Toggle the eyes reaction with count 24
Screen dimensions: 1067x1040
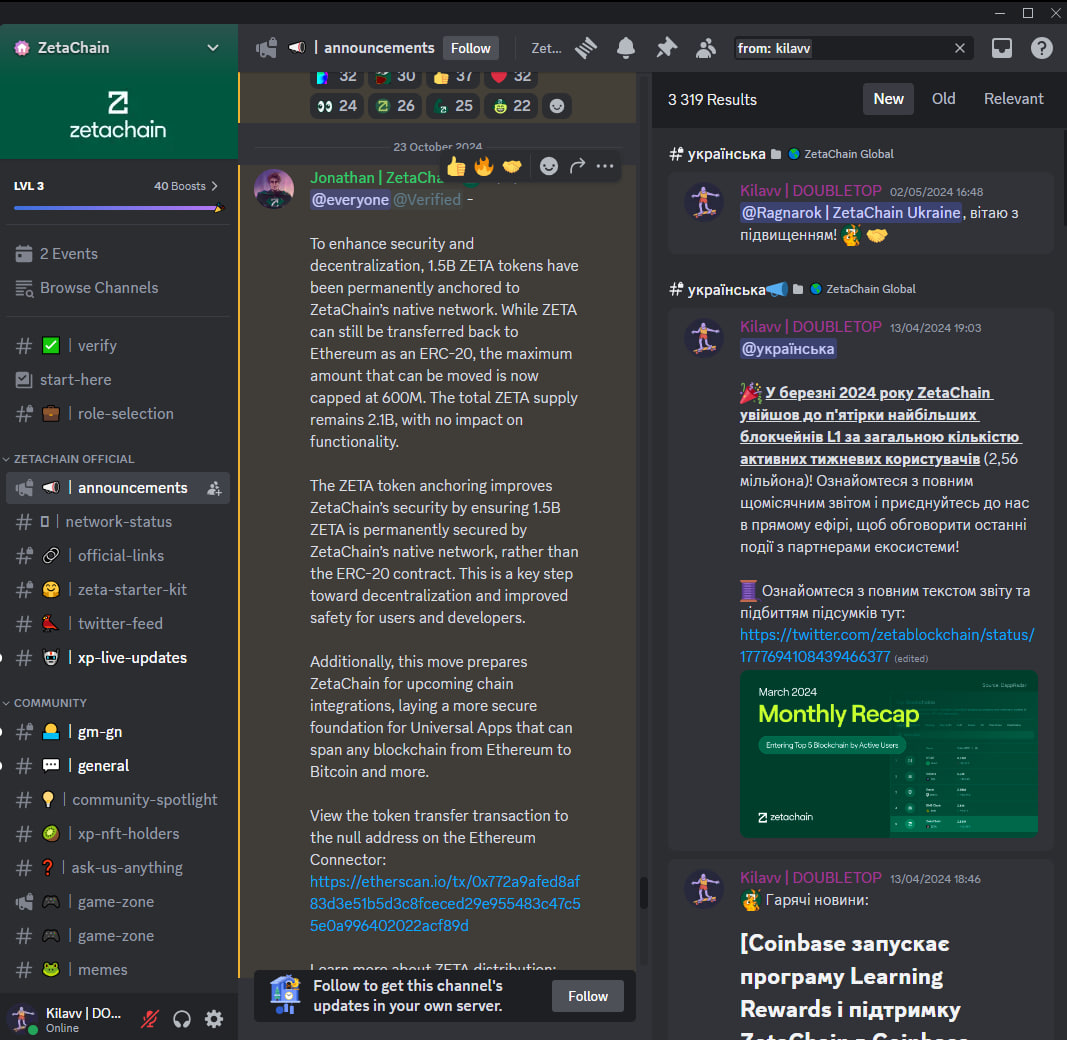[337, 106]
